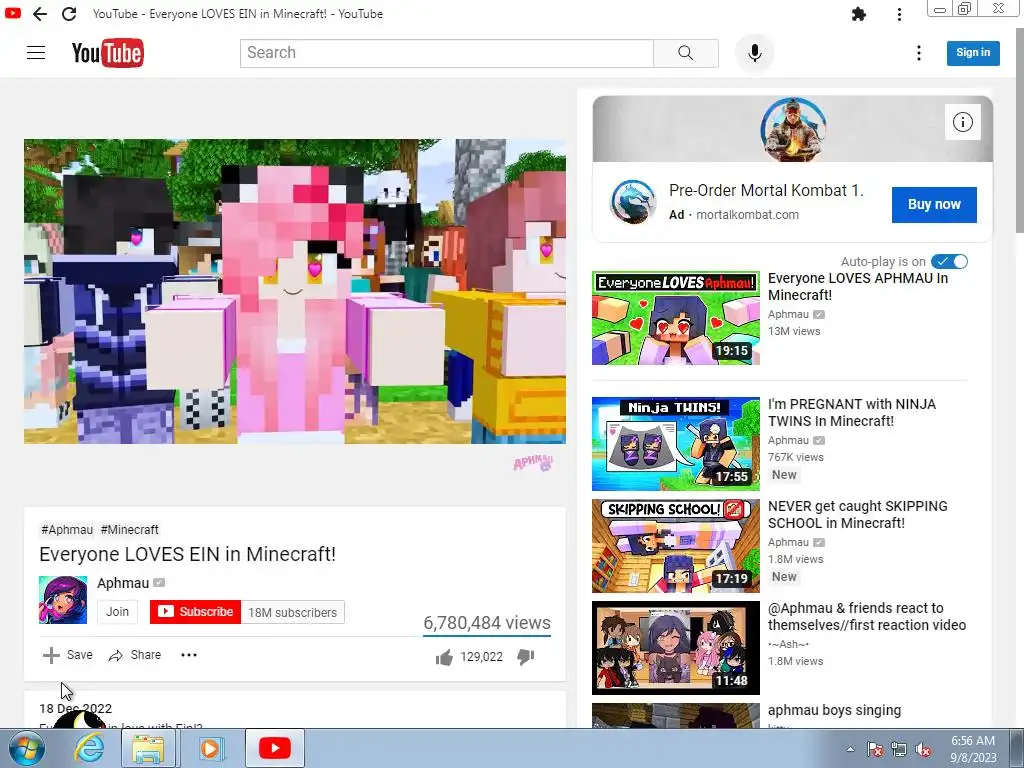Click the YouTube logo

click(x=108, y=54)
